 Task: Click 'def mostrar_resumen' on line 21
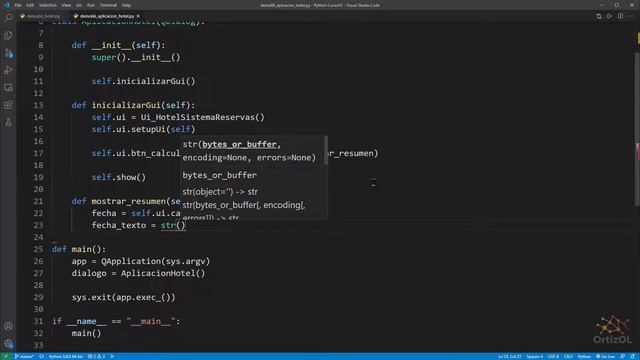click(x=120, y=201)
